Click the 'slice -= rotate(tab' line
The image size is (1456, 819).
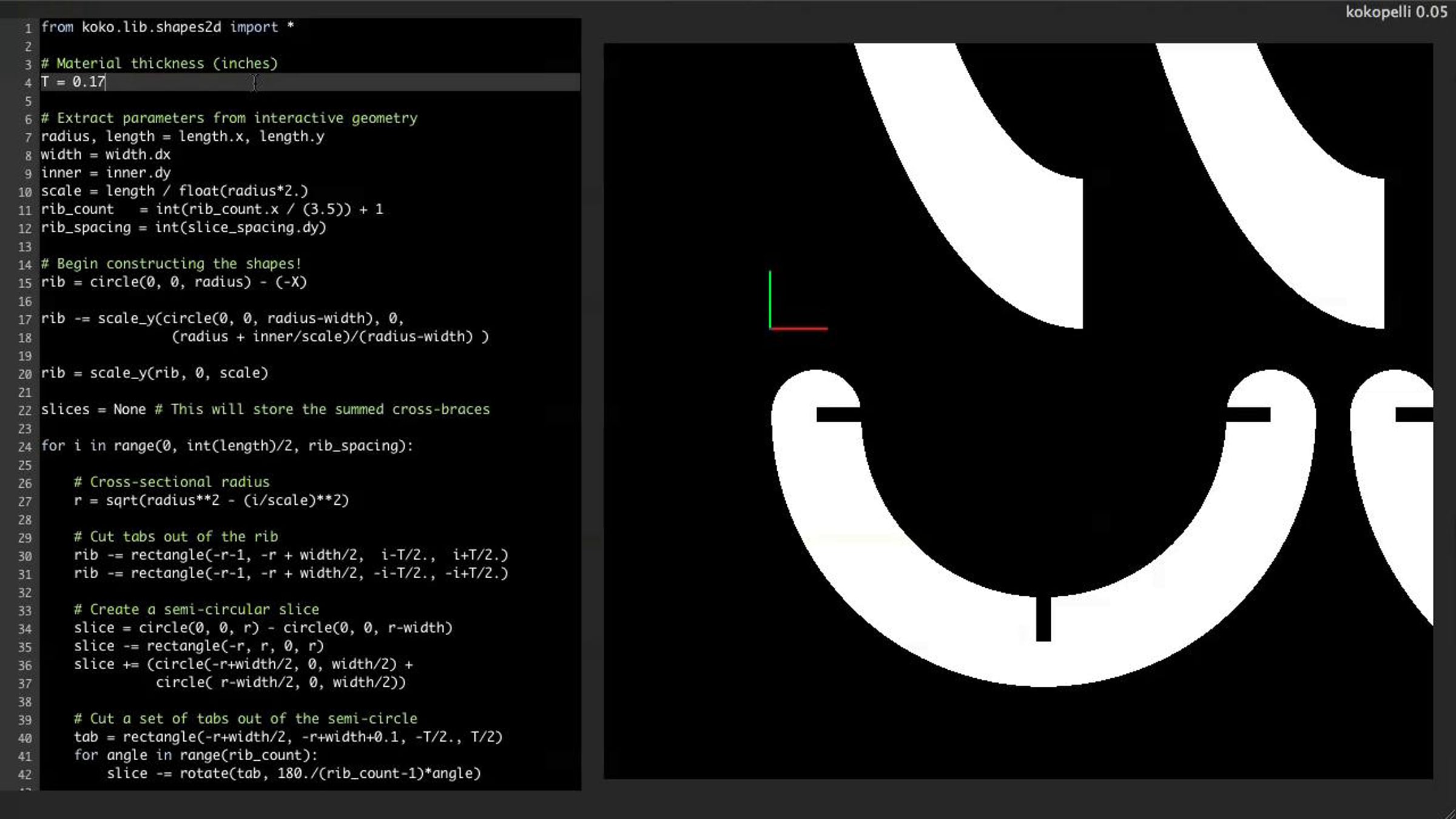point(294,773)
